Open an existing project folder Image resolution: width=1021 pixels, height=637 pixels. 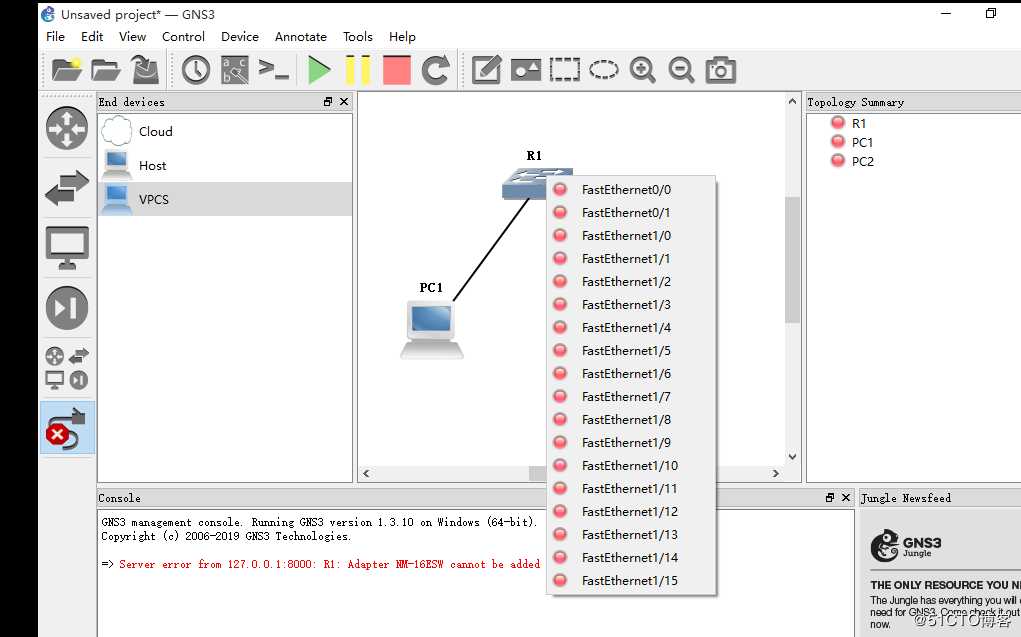click(x=105, y=70)
